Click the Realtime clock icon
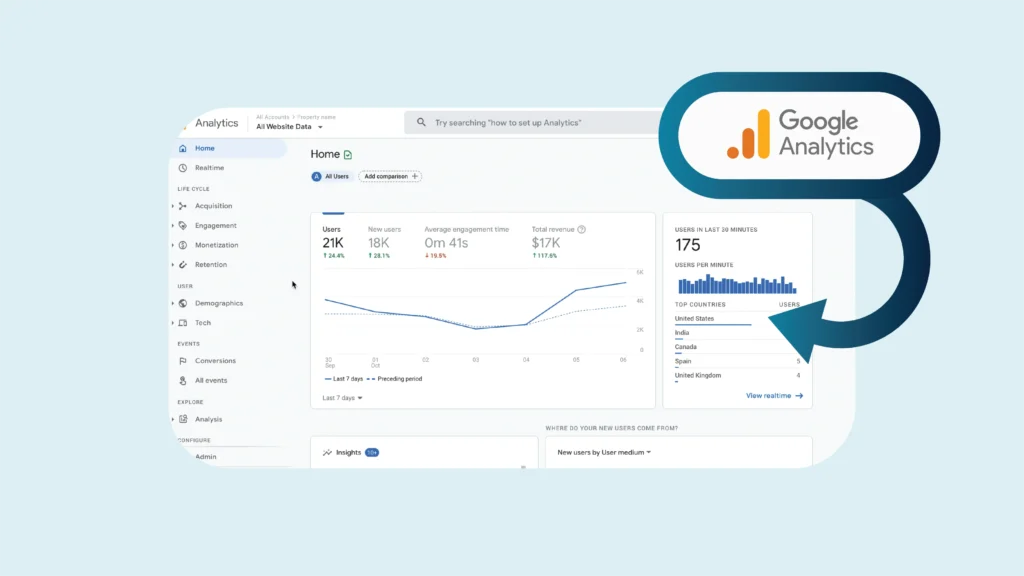 [x=182, y=168]
